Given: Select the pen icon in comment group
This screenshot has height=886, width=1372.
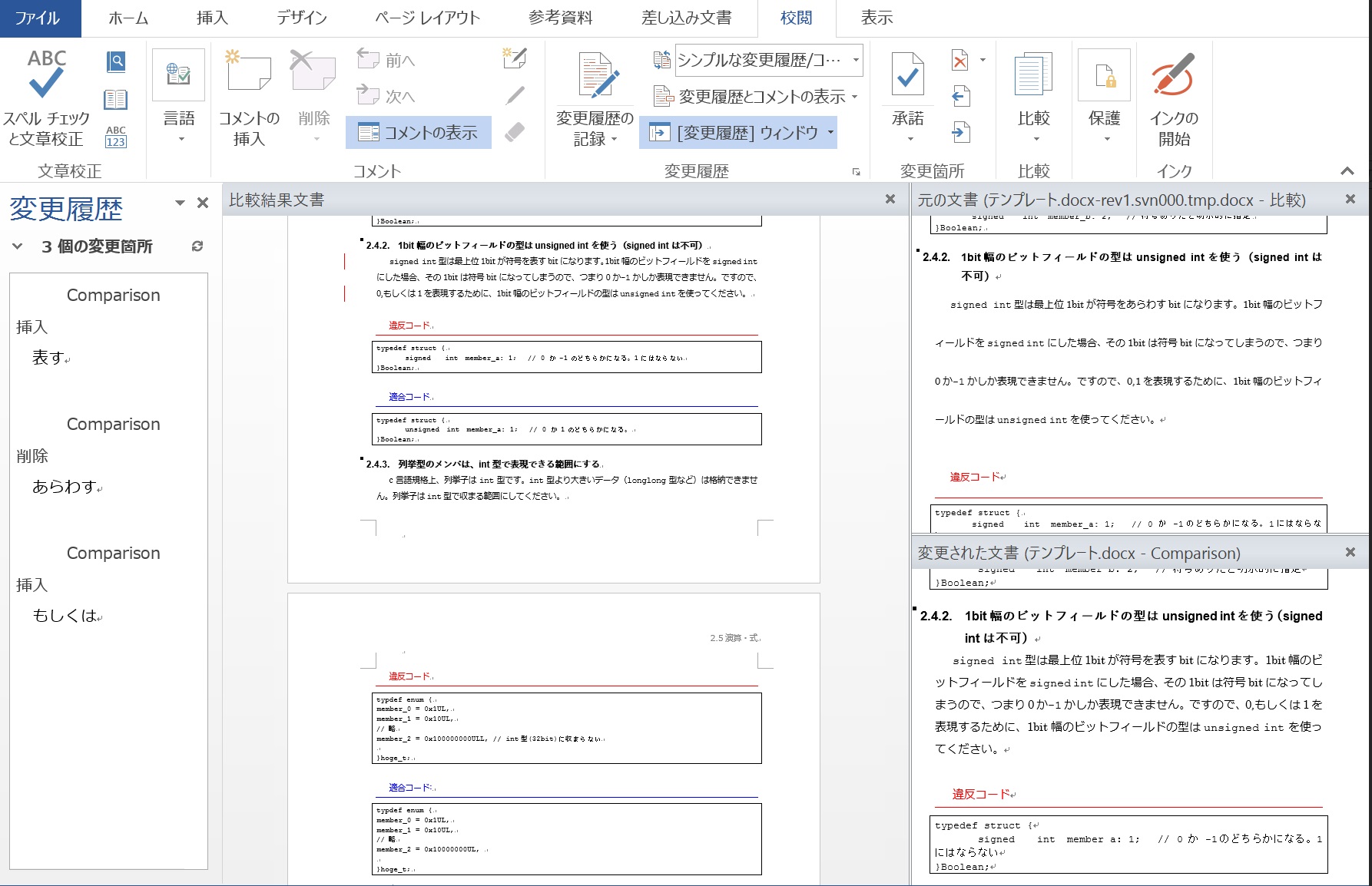Looking at the screenshot, I should (x=515, y=95).
